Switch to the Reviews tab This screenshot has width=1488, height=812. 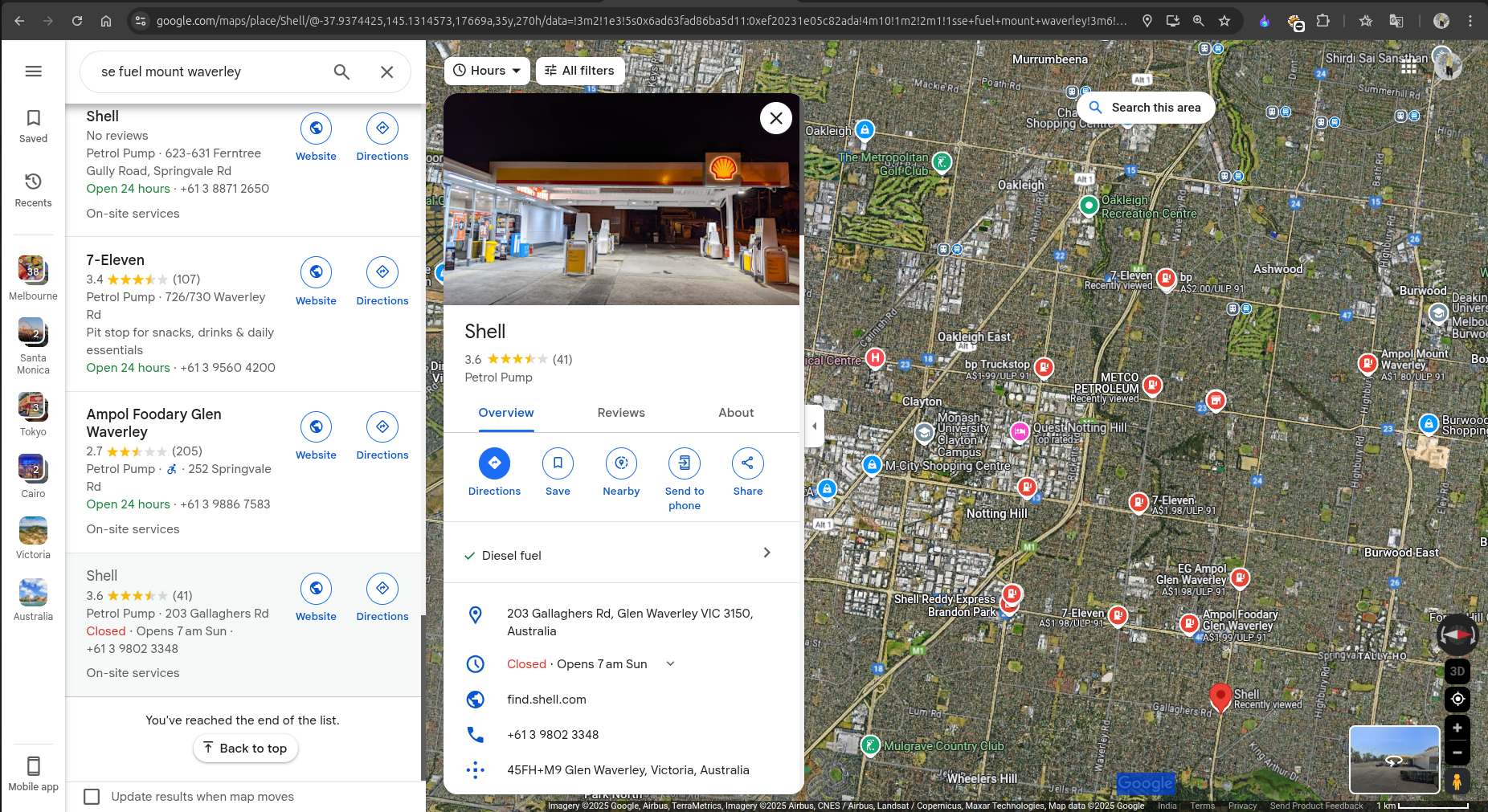coord(621,413)
